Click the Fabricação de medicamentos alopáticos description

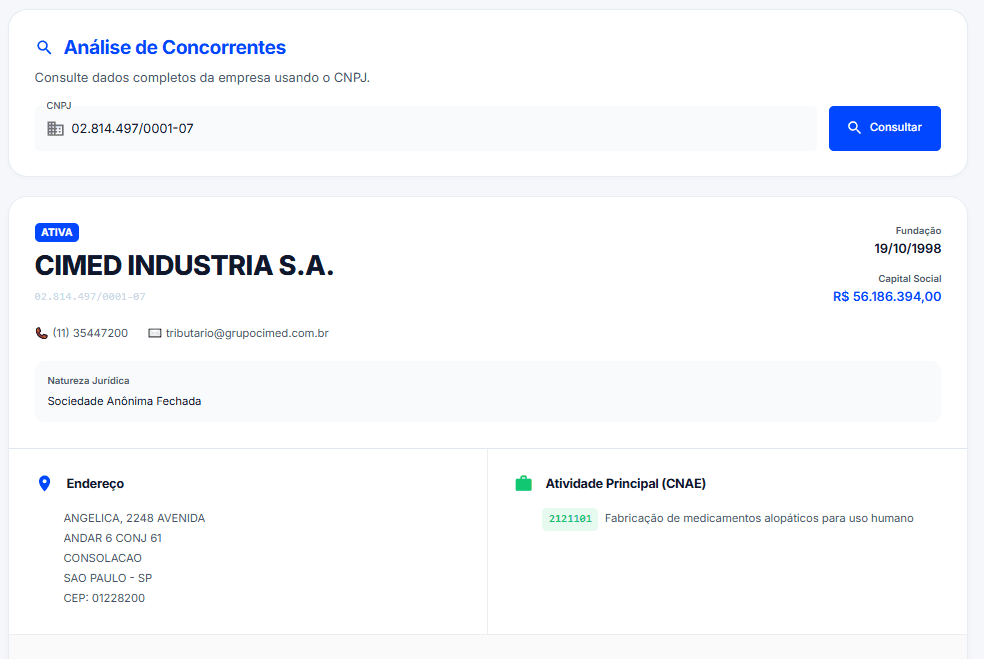tap(759, 518)
